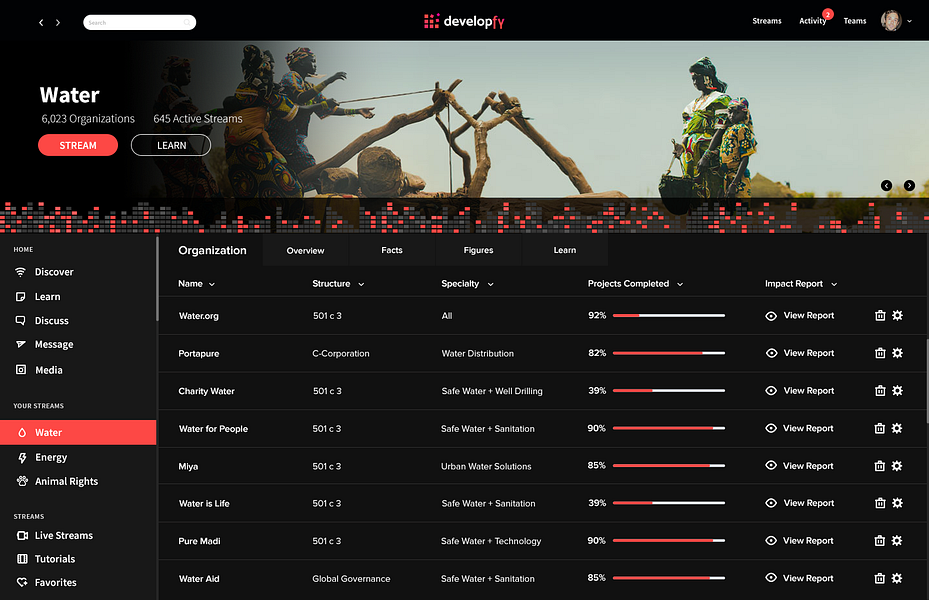The width and height of the screenshot is (929, 600).
Task: Show previous hero banner slide
Action: coord(886,185)
